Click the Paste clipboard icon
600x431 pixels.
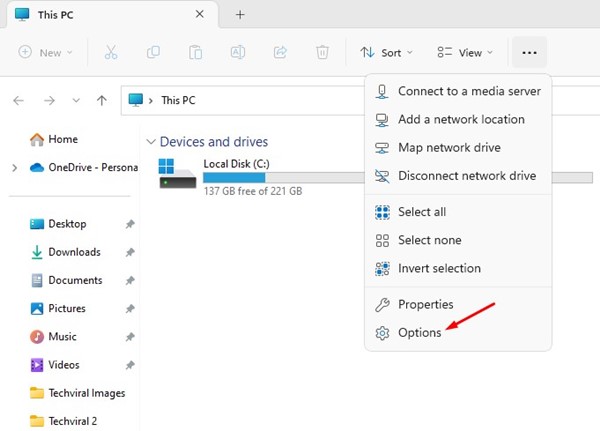196,52
